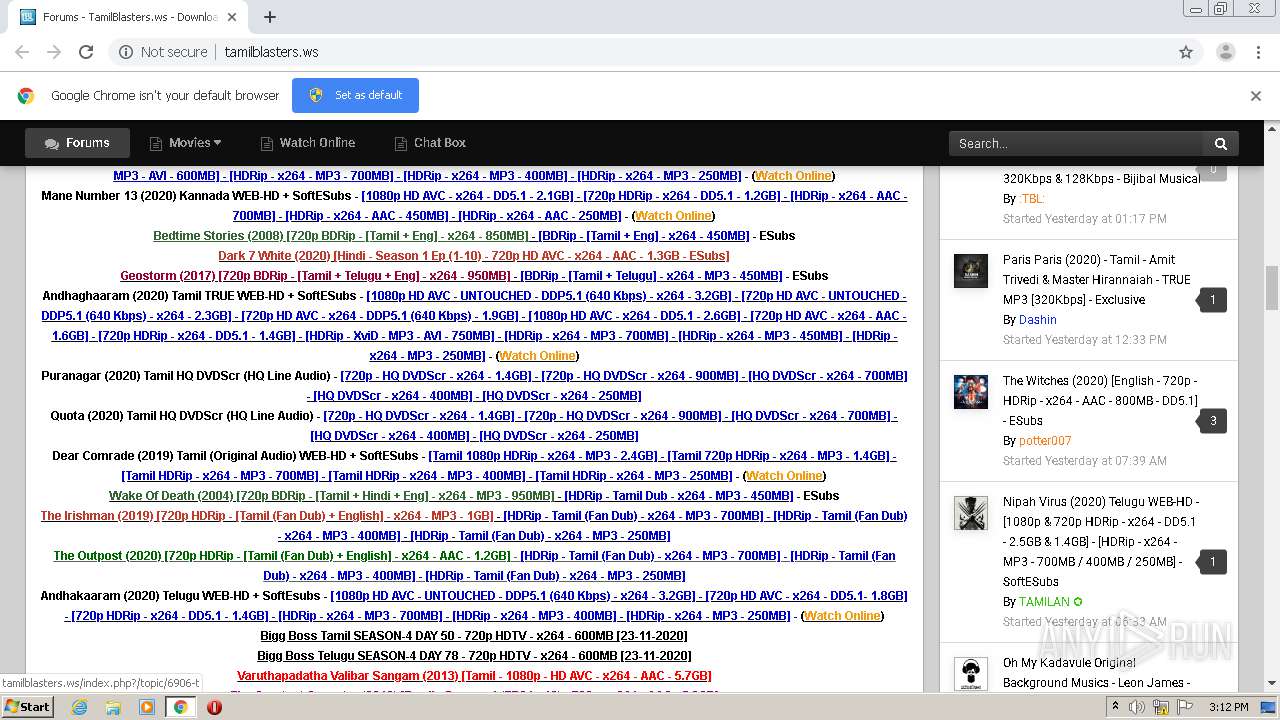1280x720 pixels.
Task: Open the Forums menu item
Action: pyautogui.click(x=77, y=143)
